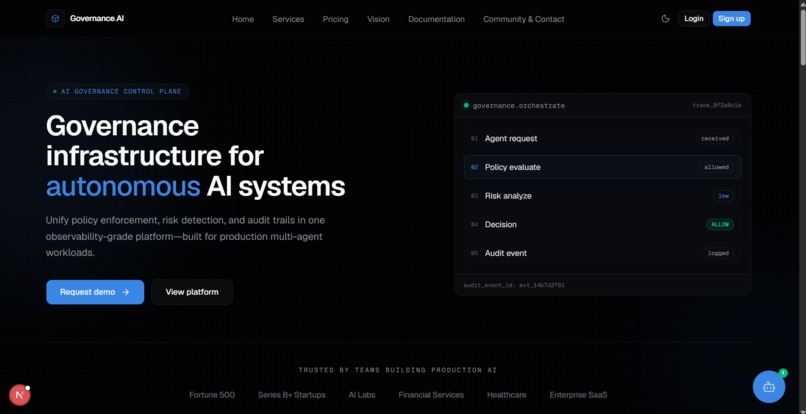Open Documentation nav item
This screenshot has width=806, height=414.
tap(436, 19)
